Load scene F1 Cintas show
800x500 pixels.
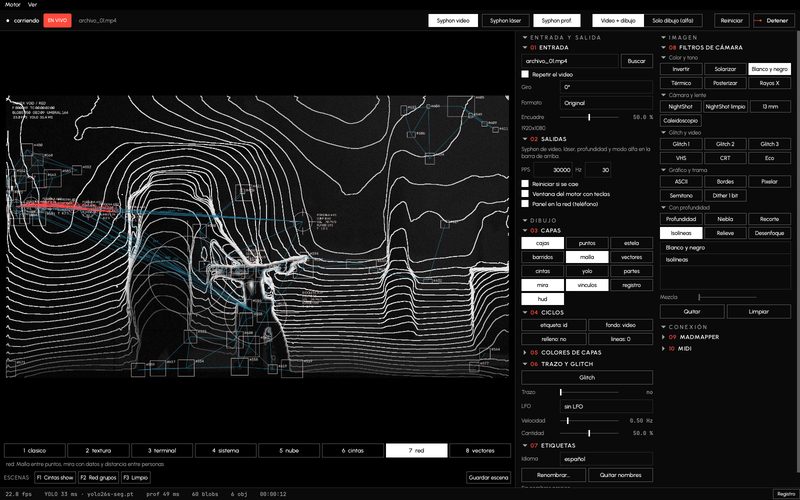[x=55, y=478]
